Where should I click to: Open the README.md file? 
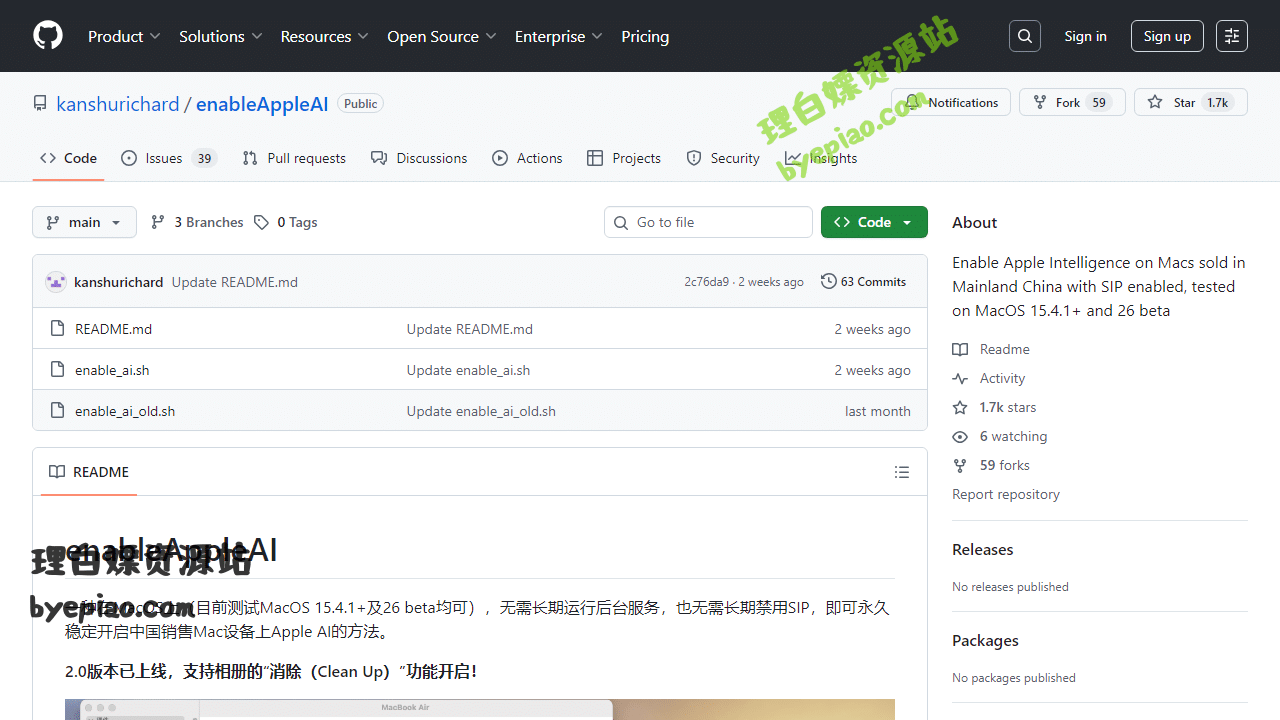113,329
